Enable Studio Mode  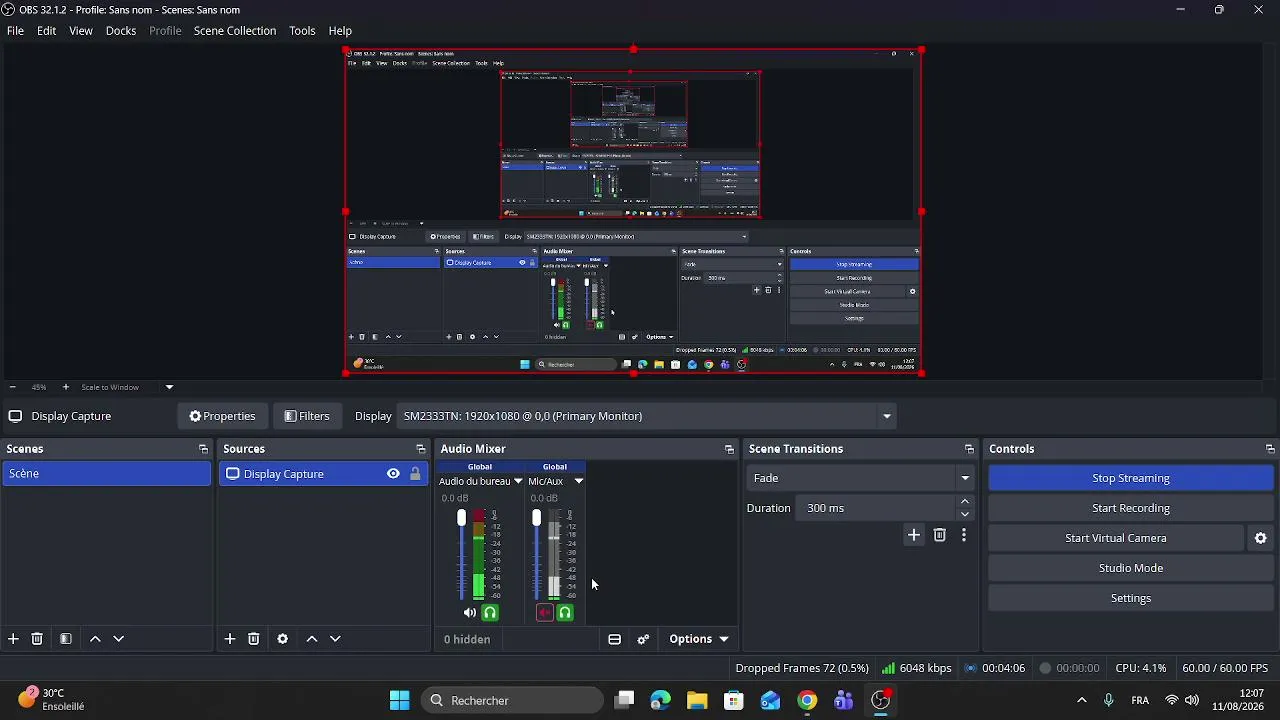pyautogui.click(x=1131, y=568)
